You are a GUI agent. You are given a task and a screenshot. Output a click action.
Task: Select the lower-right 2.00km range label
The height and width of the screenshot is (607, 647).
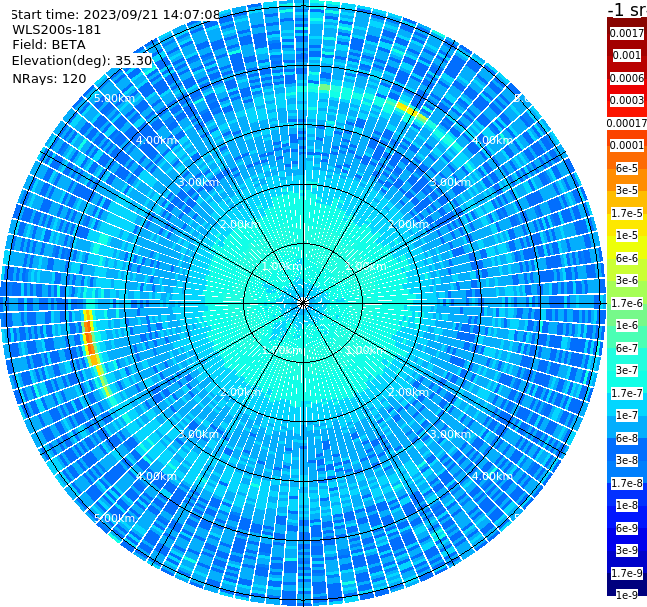pyautogui.click(x=409, y=392)
